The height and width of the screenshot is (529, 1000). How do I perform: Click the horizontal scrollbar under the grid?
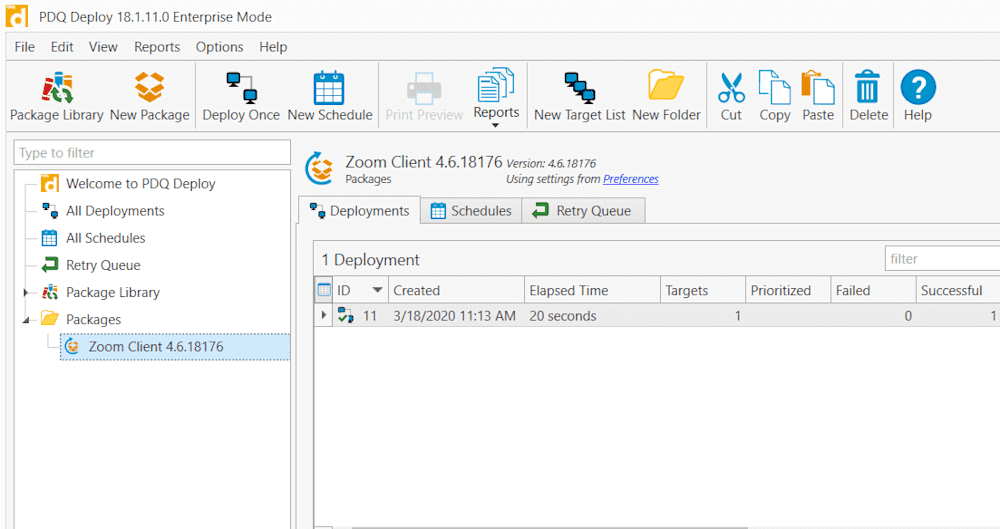coord(548,527)
